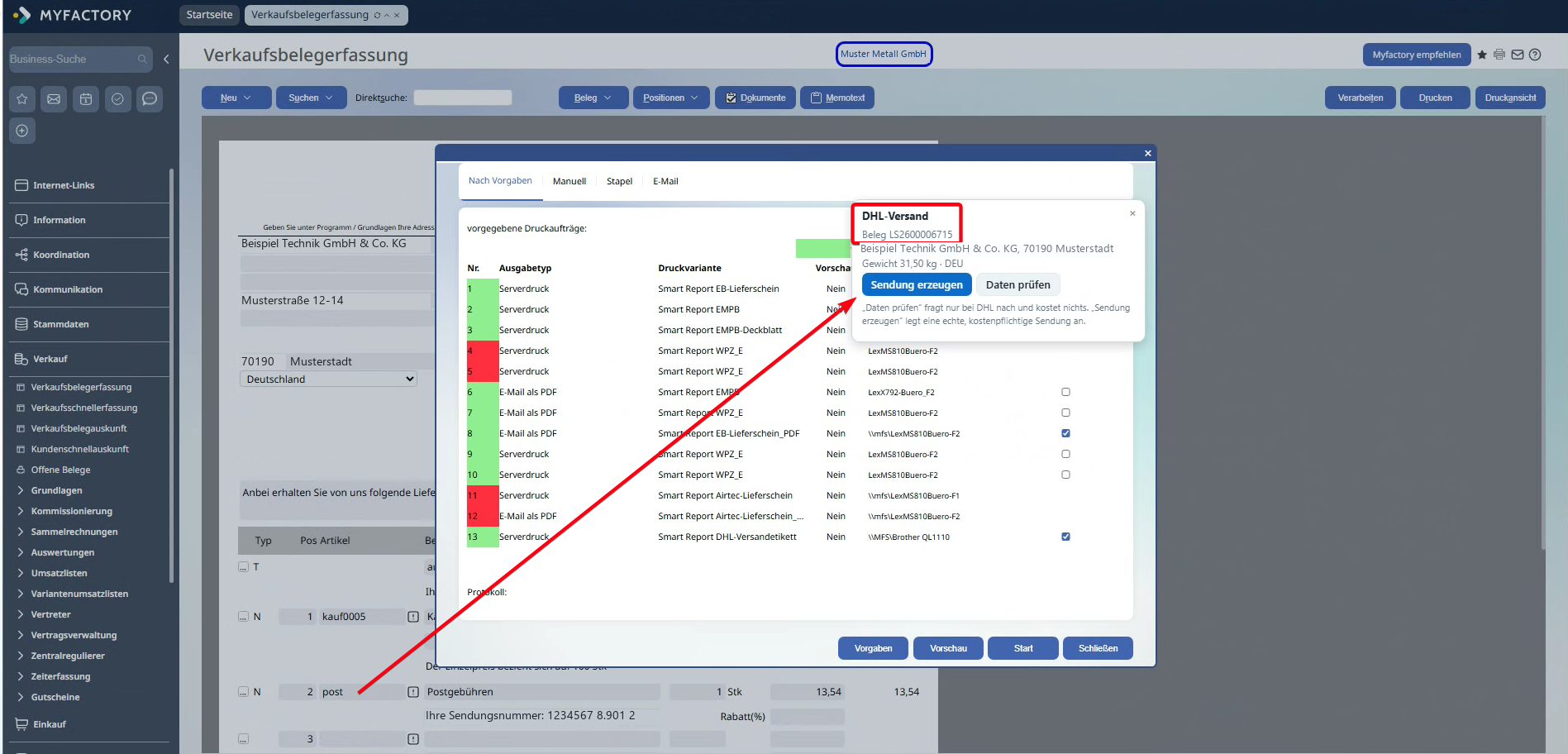Viewport: 1568px width, 754px height.
Task: Switch to the Nach Vorgaben tab
Action: [500, 181]
